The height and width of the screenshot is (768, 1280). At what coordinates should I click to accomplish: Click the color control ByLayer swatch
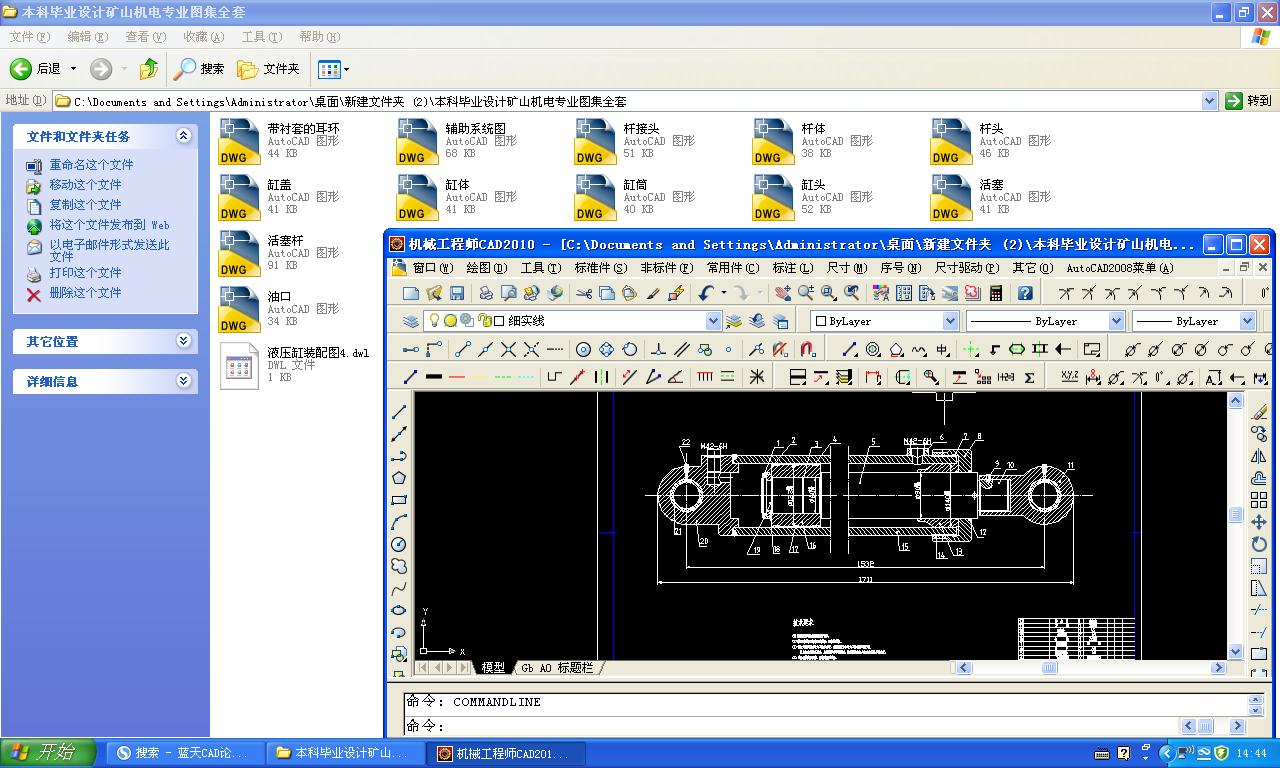pyautogui.click(x=821, y=321)
